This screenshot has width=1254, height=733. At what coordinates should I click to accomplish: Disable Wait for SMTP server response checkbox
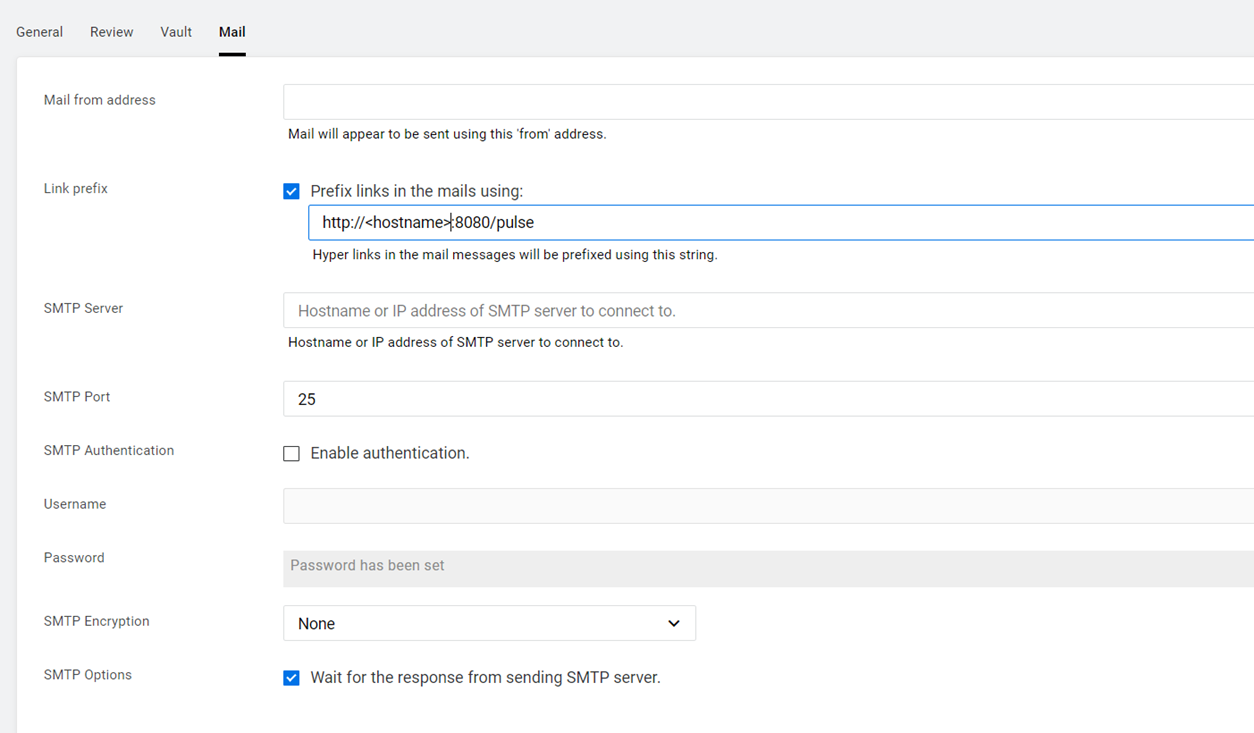click(x=291, y=678)
